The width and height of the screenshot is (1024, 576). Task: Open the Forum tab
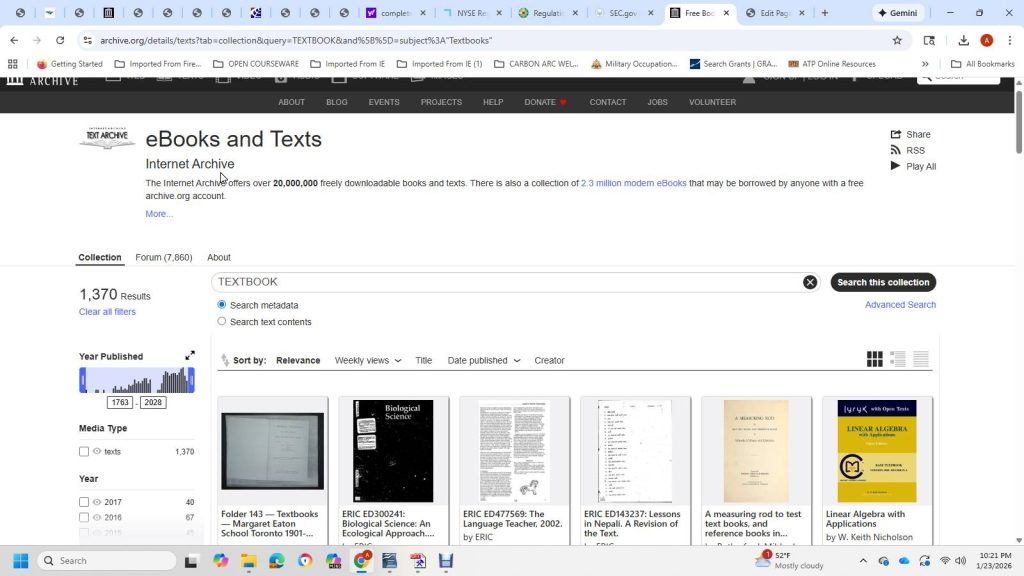point(163,257)
